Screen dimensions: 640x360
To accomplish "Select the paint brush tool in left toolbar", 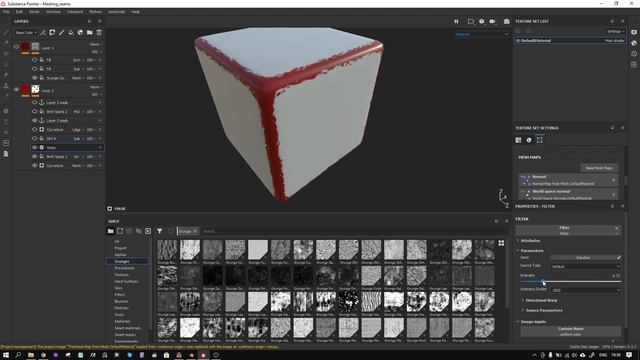I will [x=6, y=33].
